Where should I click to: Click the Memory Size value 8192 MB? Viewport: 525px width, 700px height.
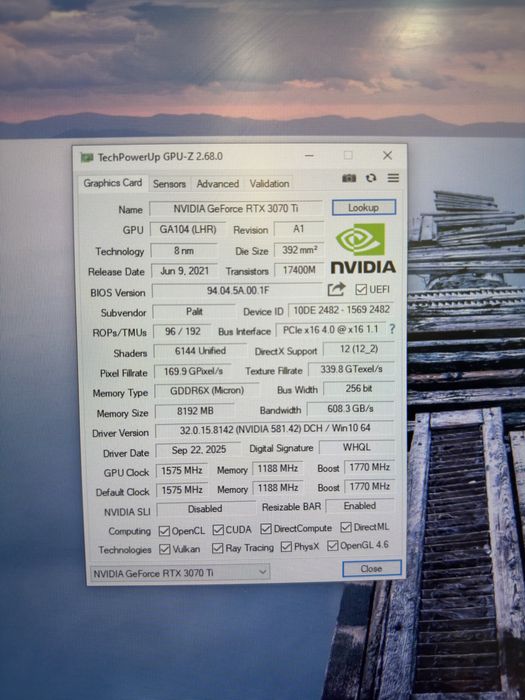click(195, 411)
